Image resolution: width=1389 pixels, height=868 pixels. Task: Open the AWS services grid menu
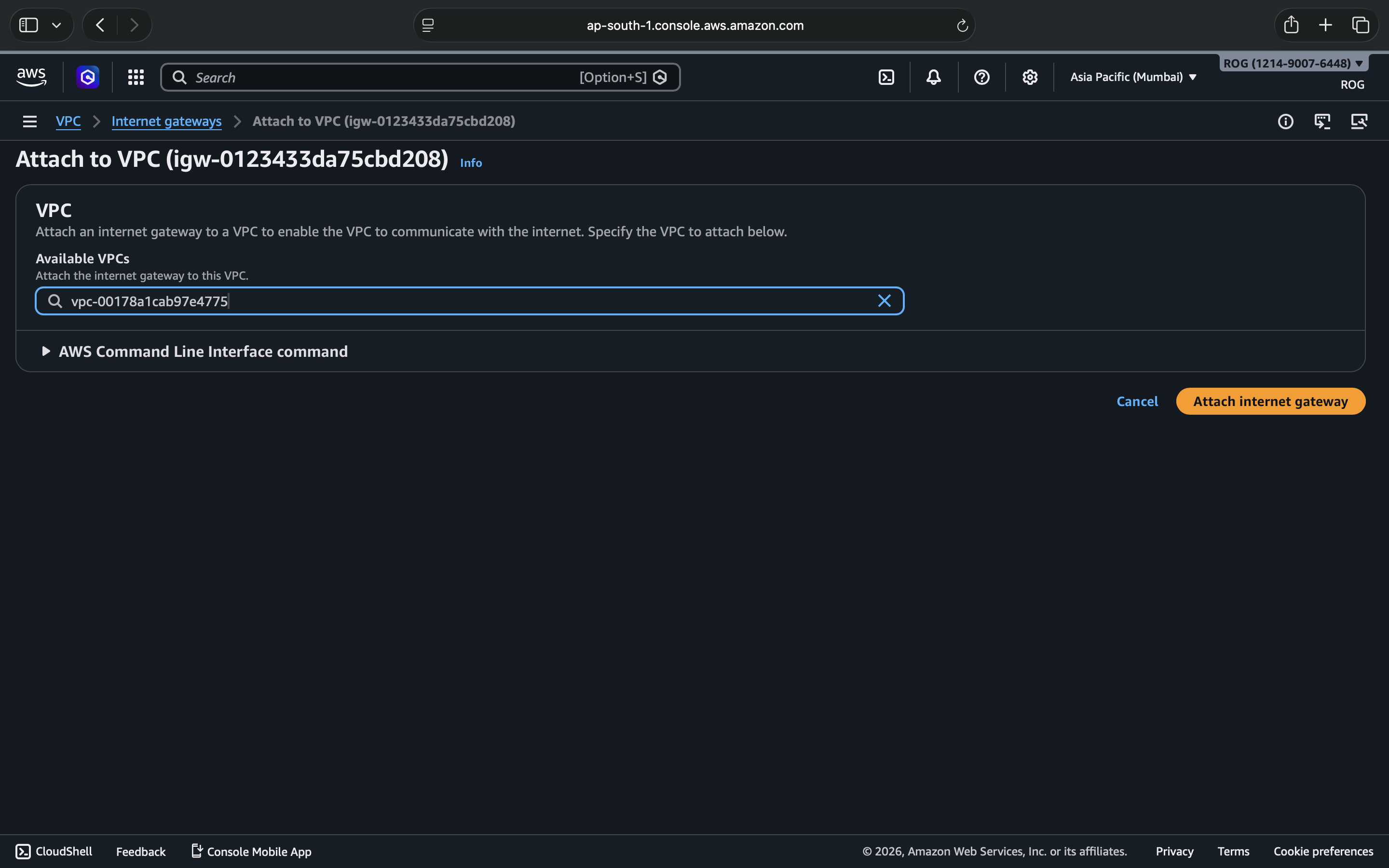click(x=136, y=77)
